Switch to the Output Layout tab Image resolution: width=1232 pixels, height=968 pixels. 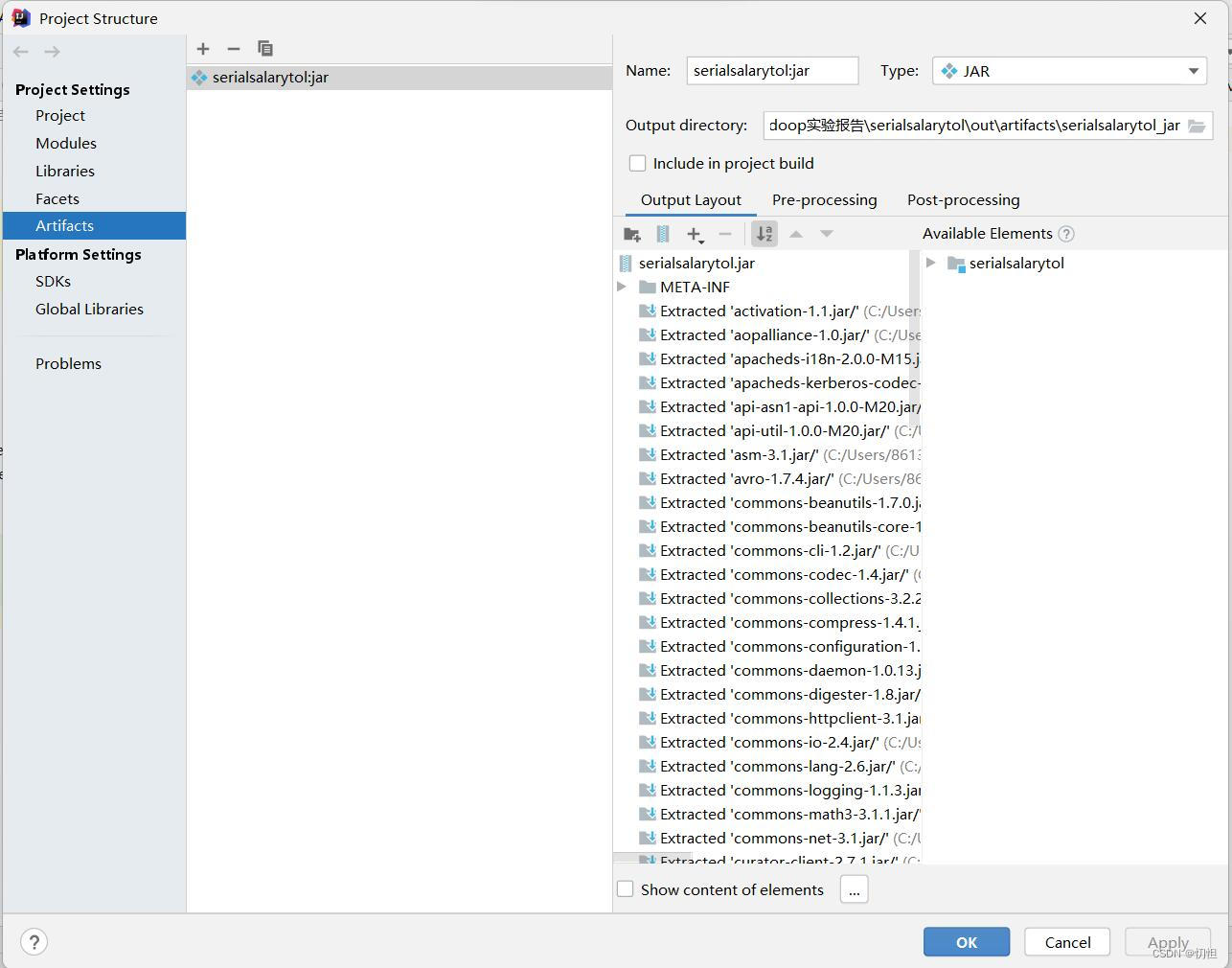click(691, 200)
